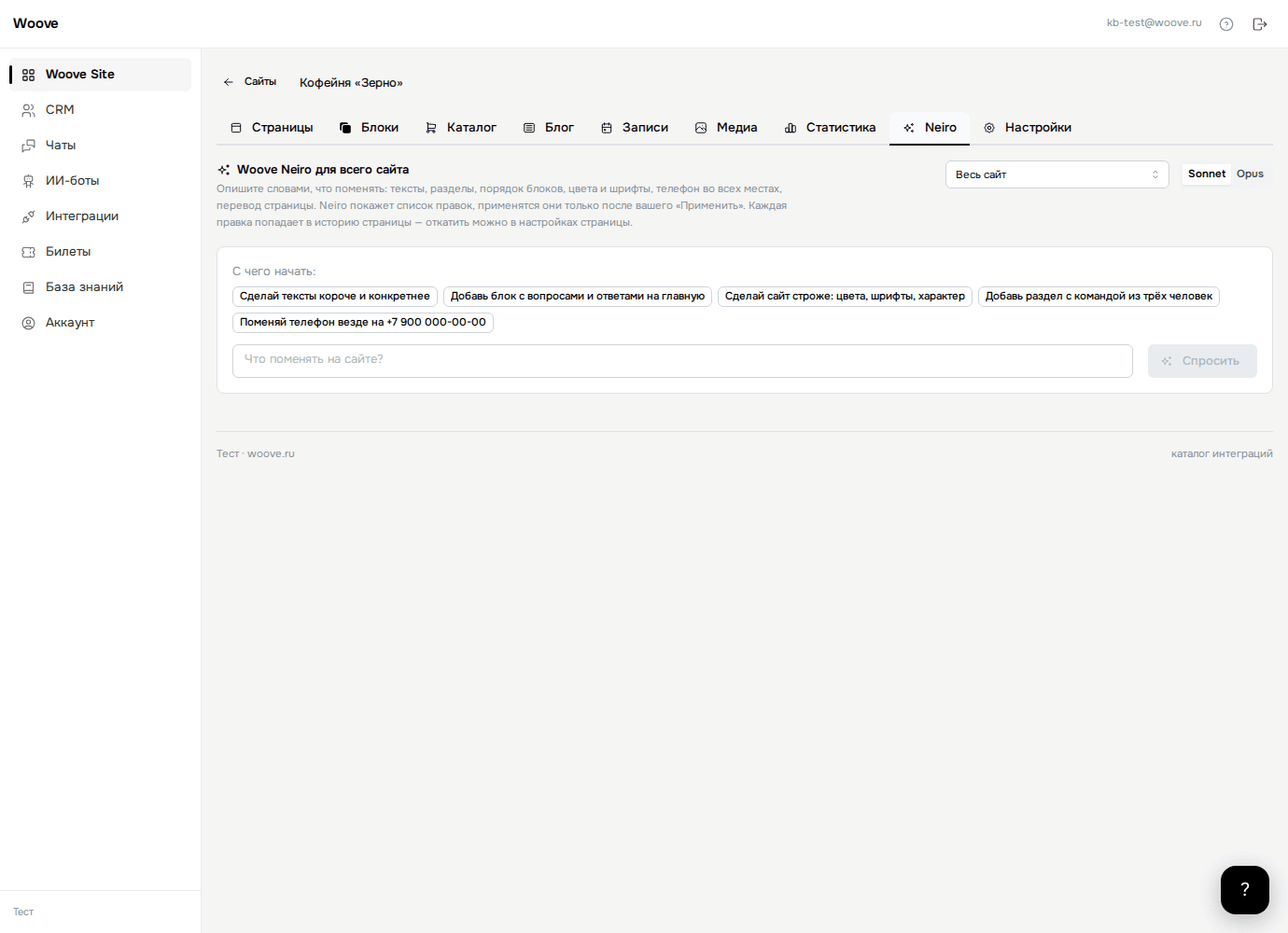Click suggestion Сделай сайт строже
The width and height of the screenshot is (1288, 933).
845,297
